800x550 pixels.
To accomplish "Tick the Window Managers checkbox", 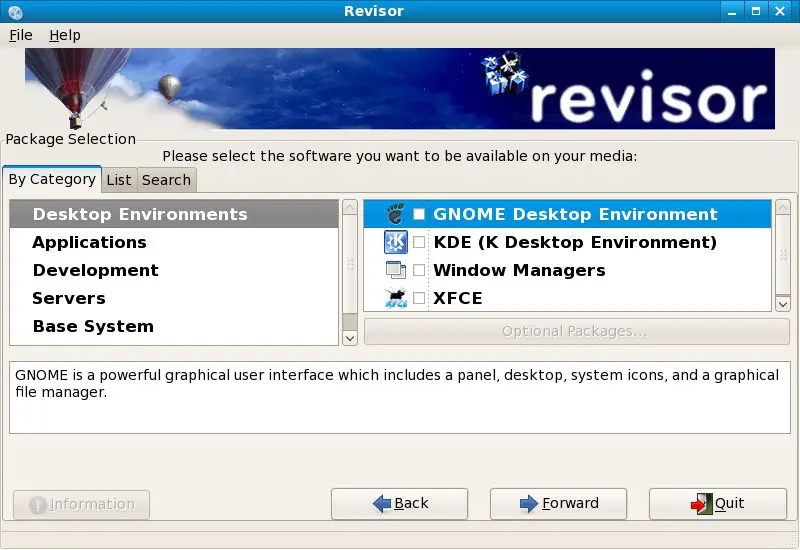I will click(419, 270).
